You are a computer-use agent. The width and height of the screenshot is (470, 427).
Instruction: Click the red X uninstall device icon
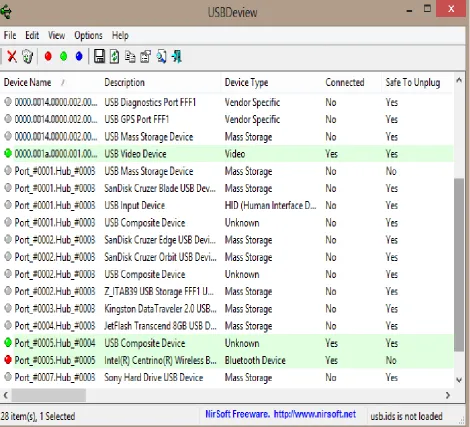[x=12, y=56]
